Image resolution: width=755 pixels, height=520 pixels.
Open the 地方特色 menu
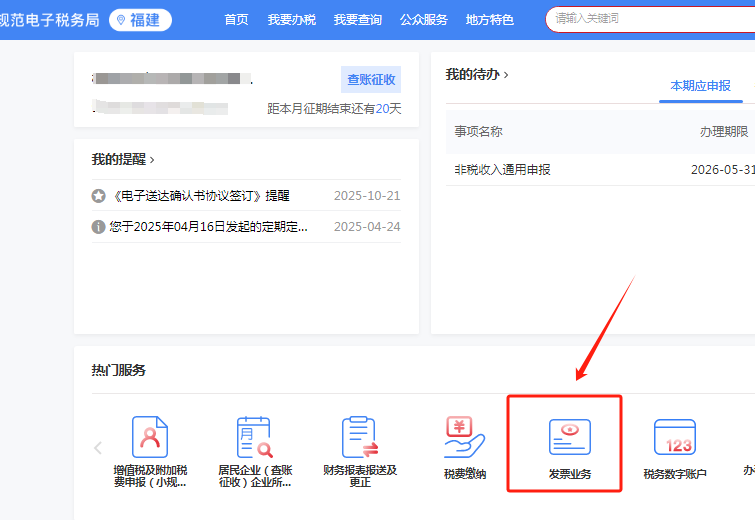pos(489,20)
